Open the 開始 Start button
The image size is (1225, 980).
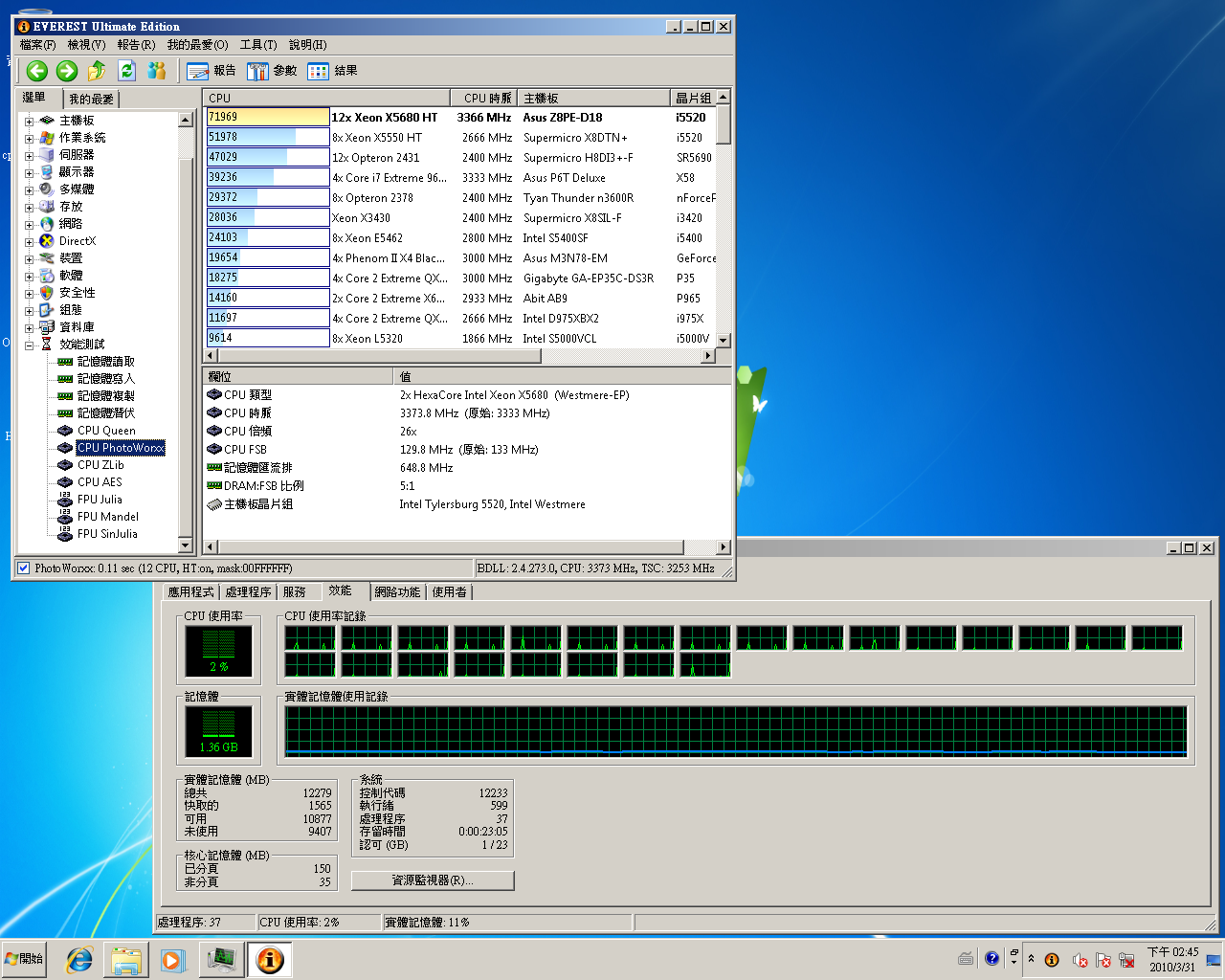pos(25,959)
